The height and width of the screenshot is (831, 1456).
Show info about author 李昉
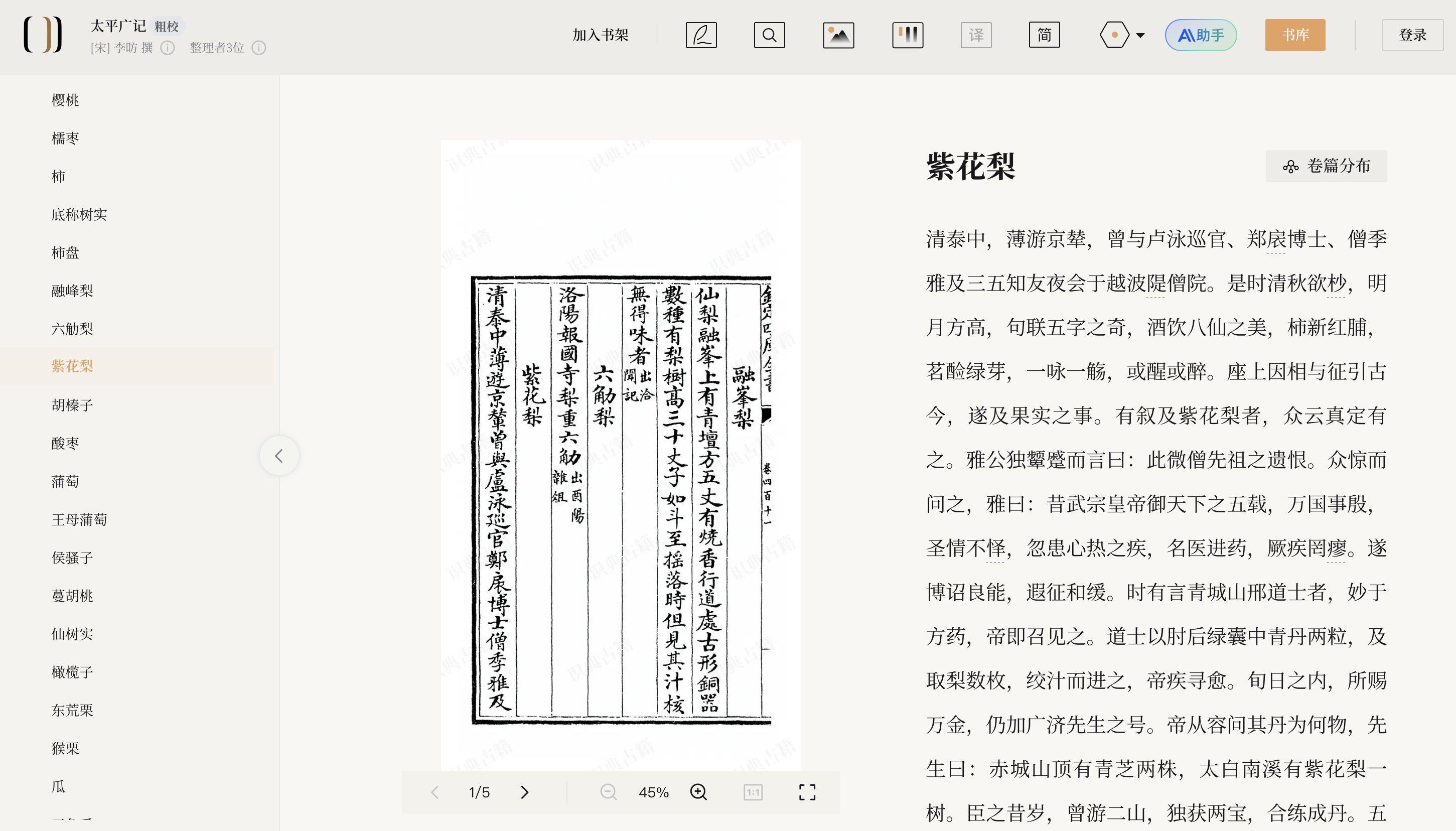pyautogui.click(x=167, y=48)
